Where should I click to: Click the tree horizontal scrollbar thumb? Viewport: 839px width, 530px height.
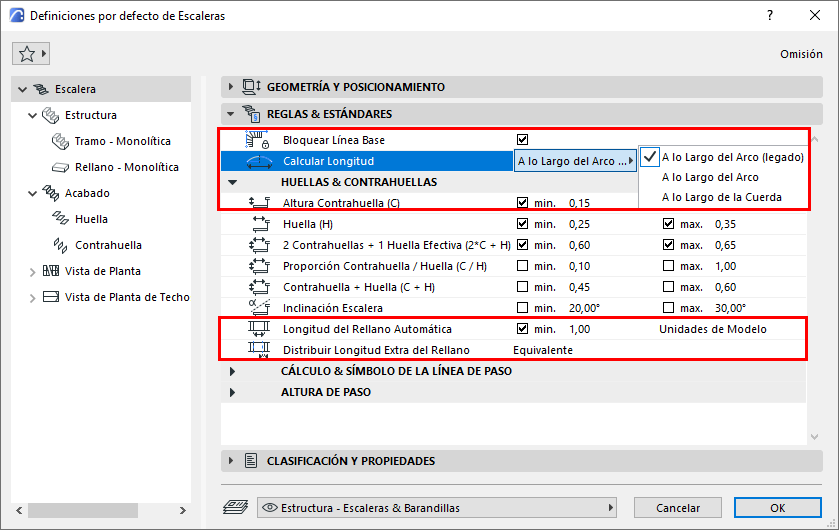point(83,510)
